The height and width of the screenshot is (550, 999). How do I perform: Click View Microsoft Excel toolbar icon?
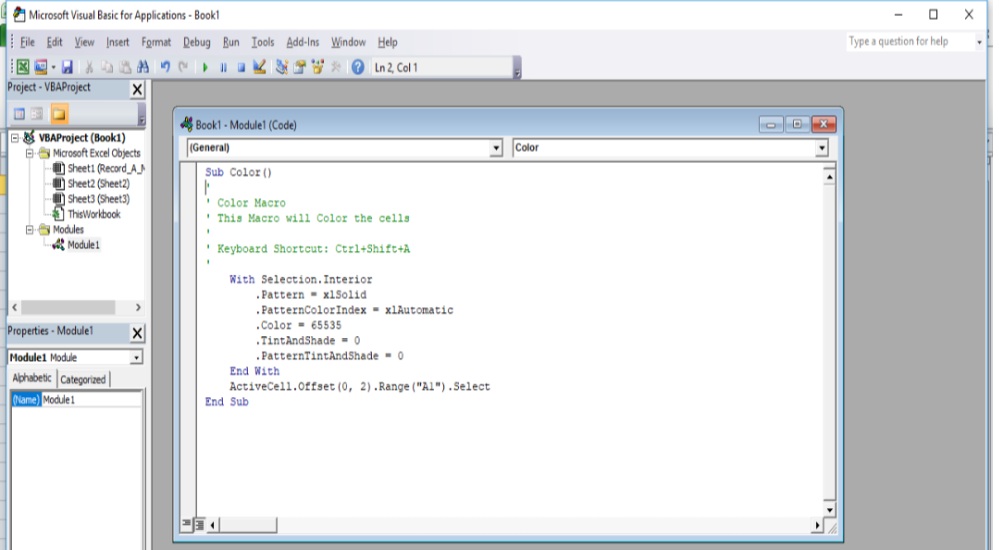[22, 67]
